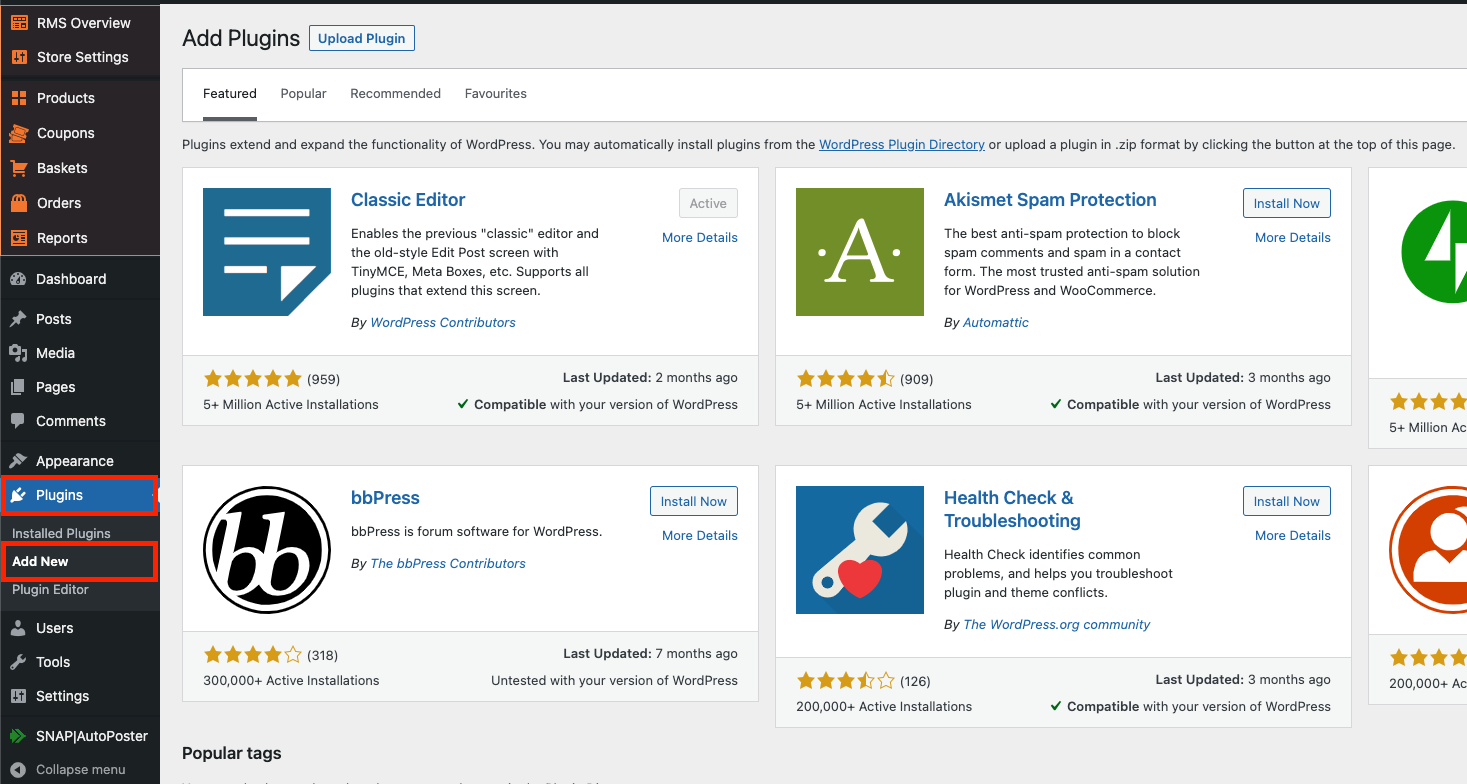Switch to the Favourites tab
This screenshot has height=784, width=1467.
(496, 93)
